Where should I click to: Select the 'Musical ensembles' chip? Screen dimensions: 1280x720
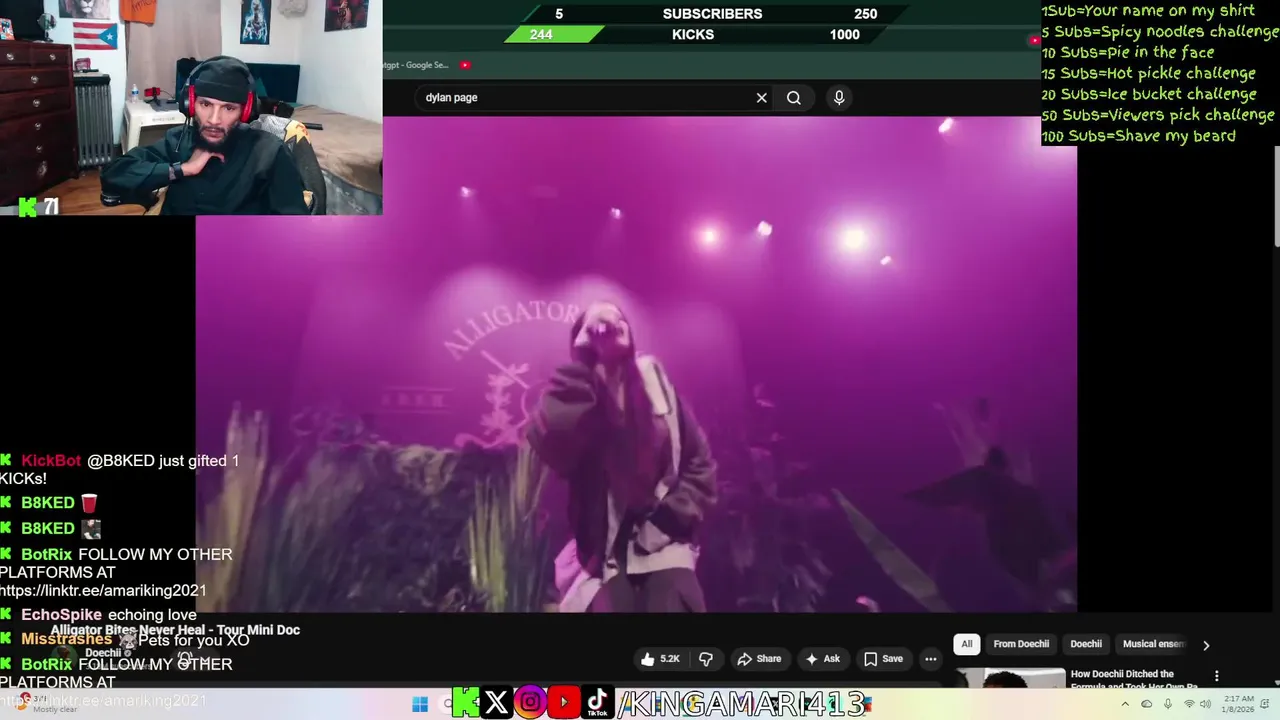point(1152,644)
